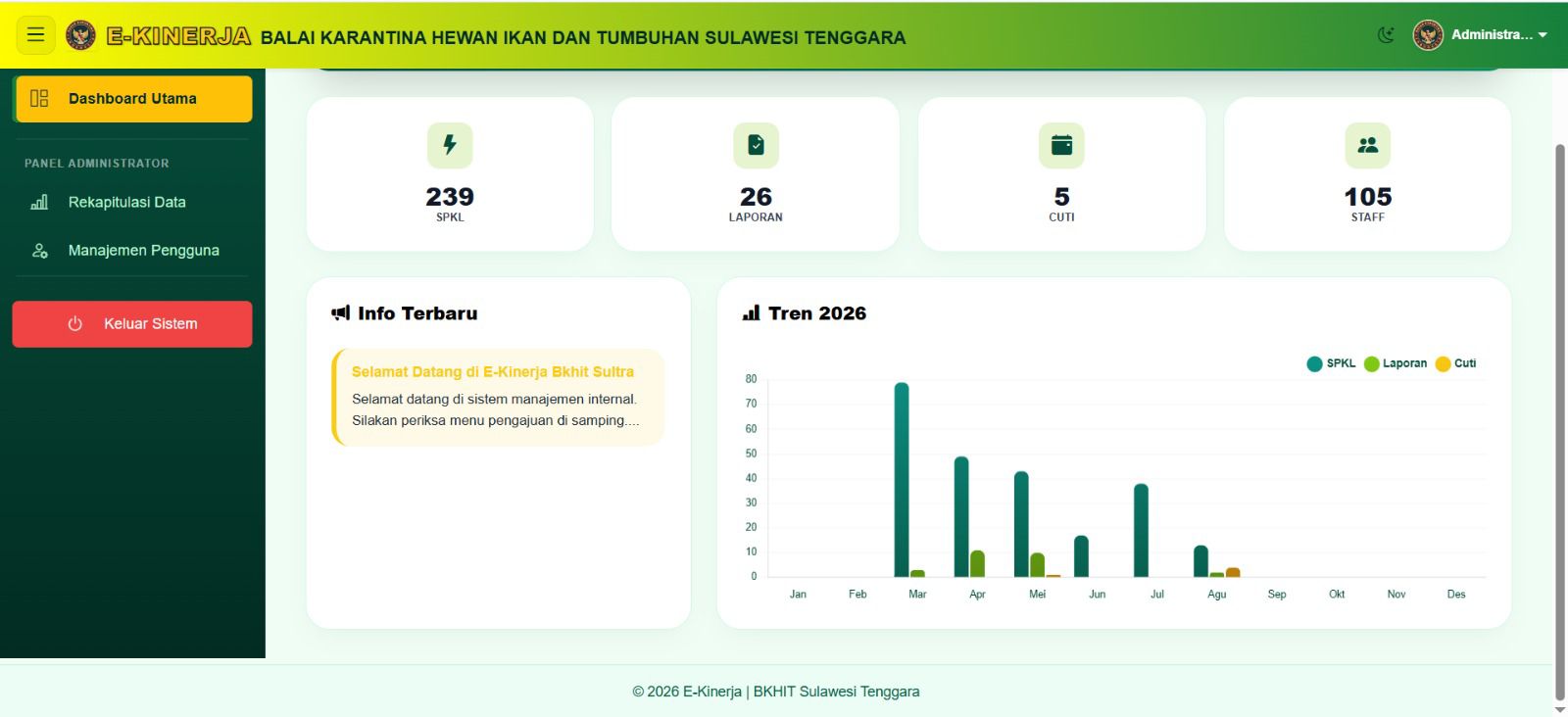The height and width of the screenshot is (717, 1568).
Task: Toggle the hamburger sidebar menu button
Action: 35,35
